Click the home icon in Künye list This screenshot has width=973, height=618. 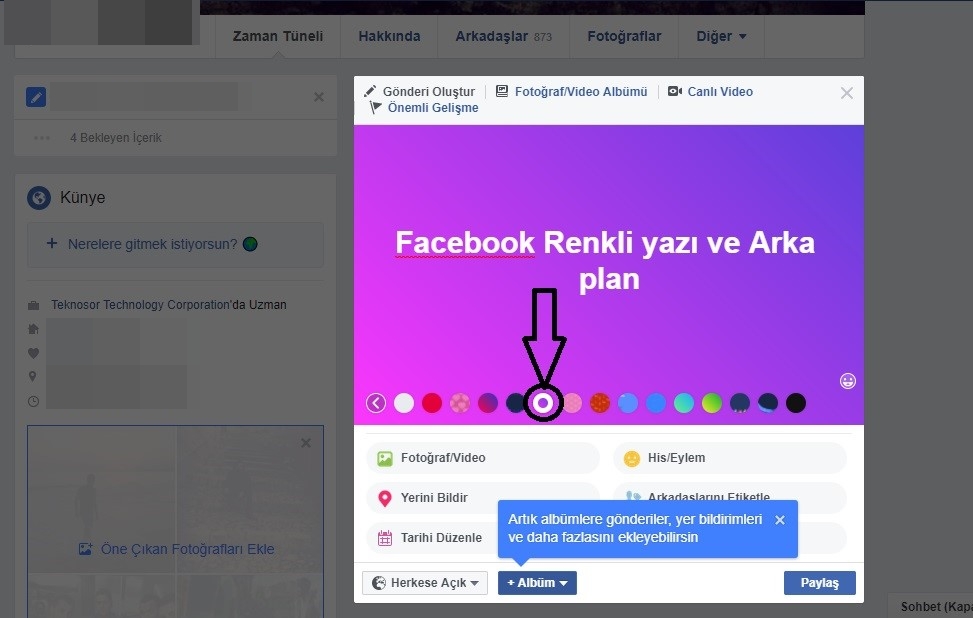[34, 329]
